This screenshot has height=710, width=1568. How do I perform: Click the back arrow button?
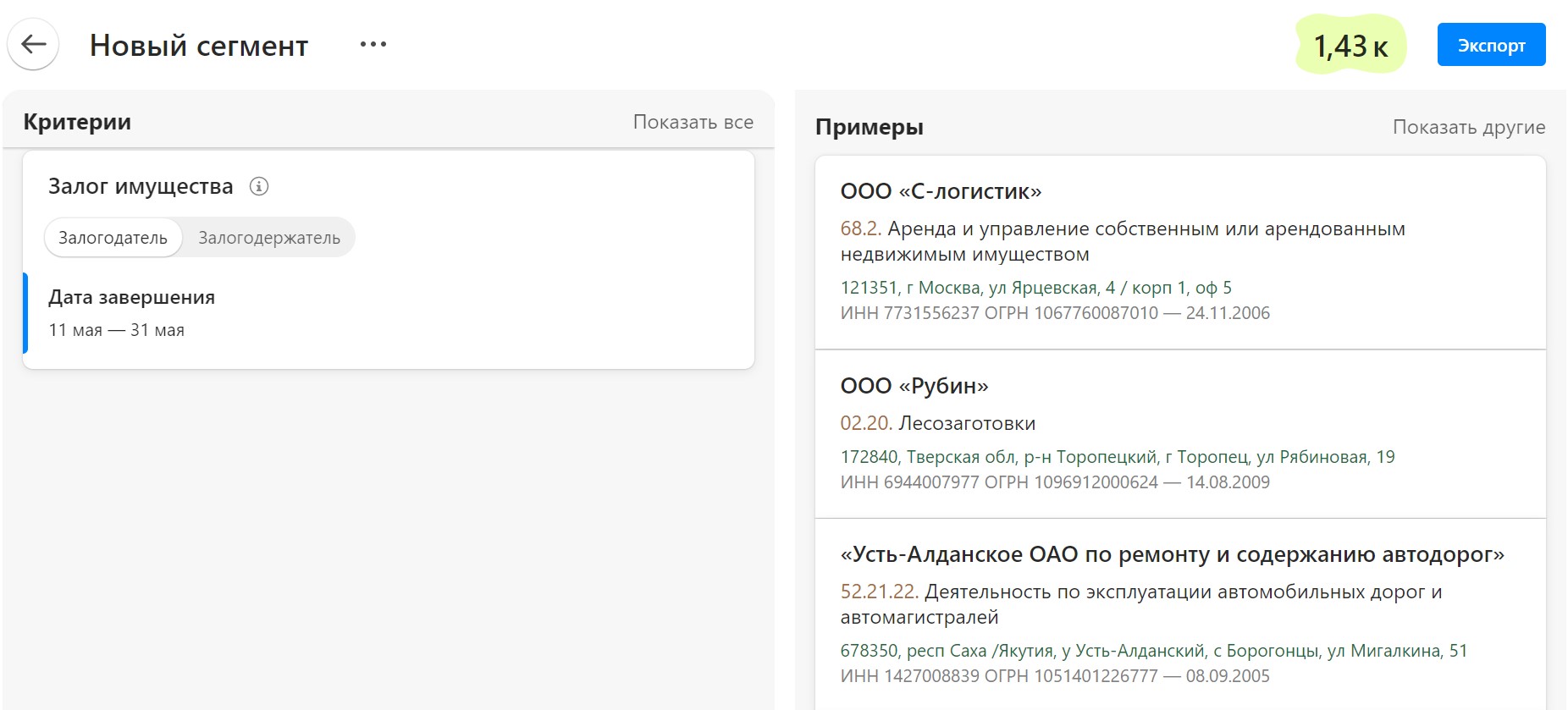point(33,45)
